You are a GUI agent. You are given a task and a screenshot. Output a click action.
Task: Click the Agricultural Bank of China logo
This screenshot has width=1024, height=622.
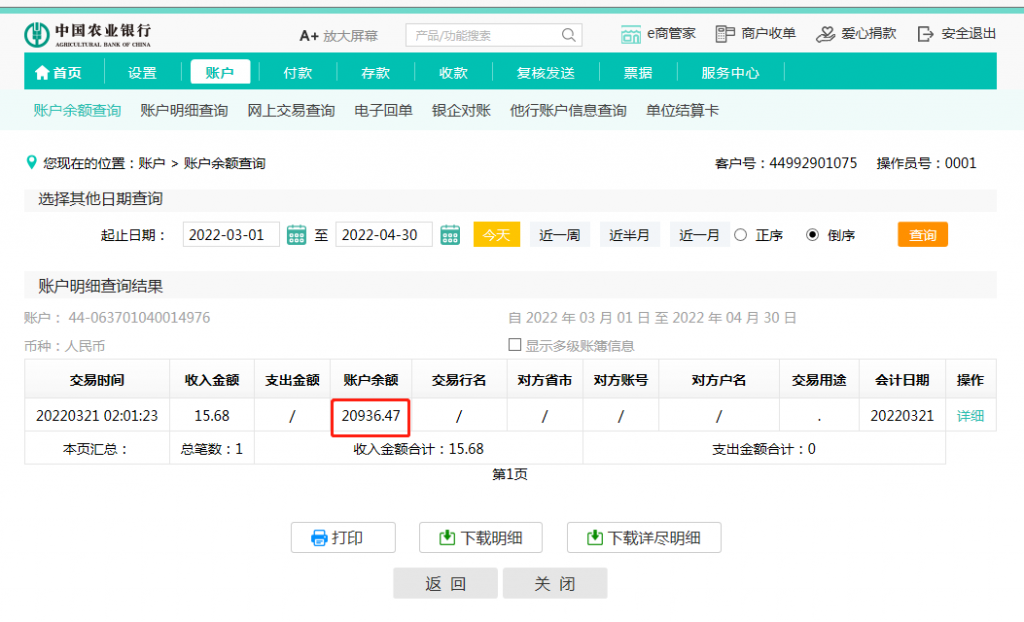[x=88, y=34]
